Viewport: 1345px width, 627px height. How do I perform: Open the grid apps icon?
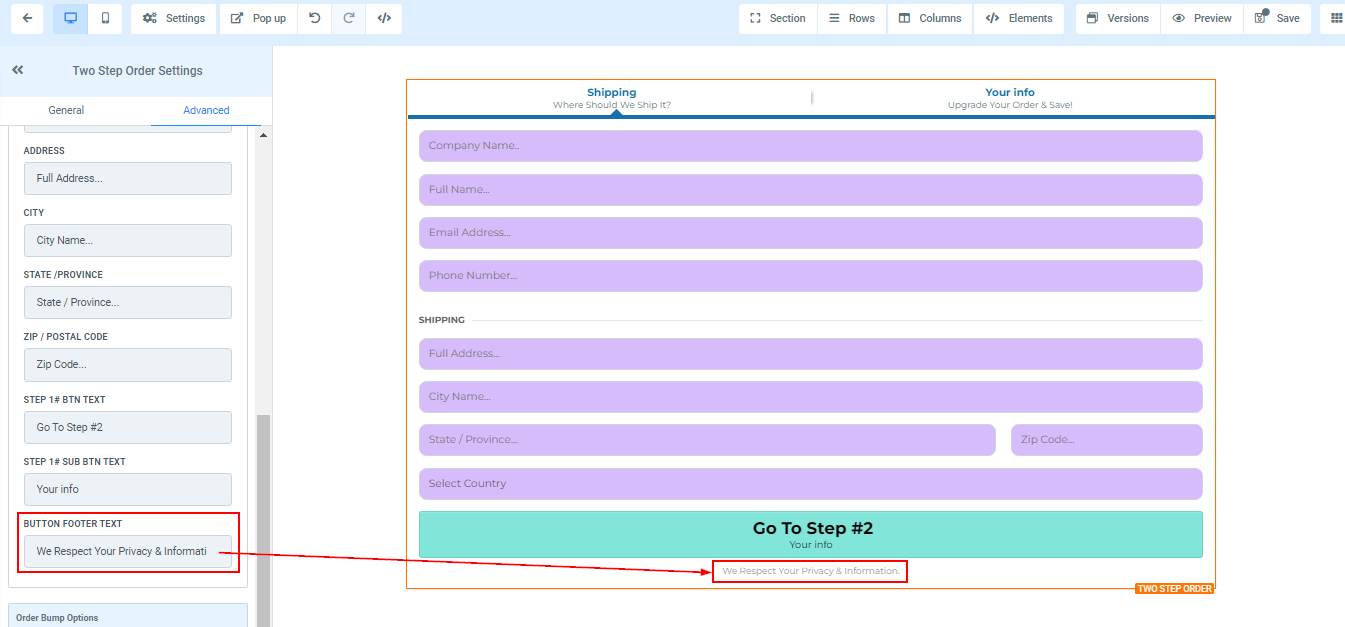1336,18
